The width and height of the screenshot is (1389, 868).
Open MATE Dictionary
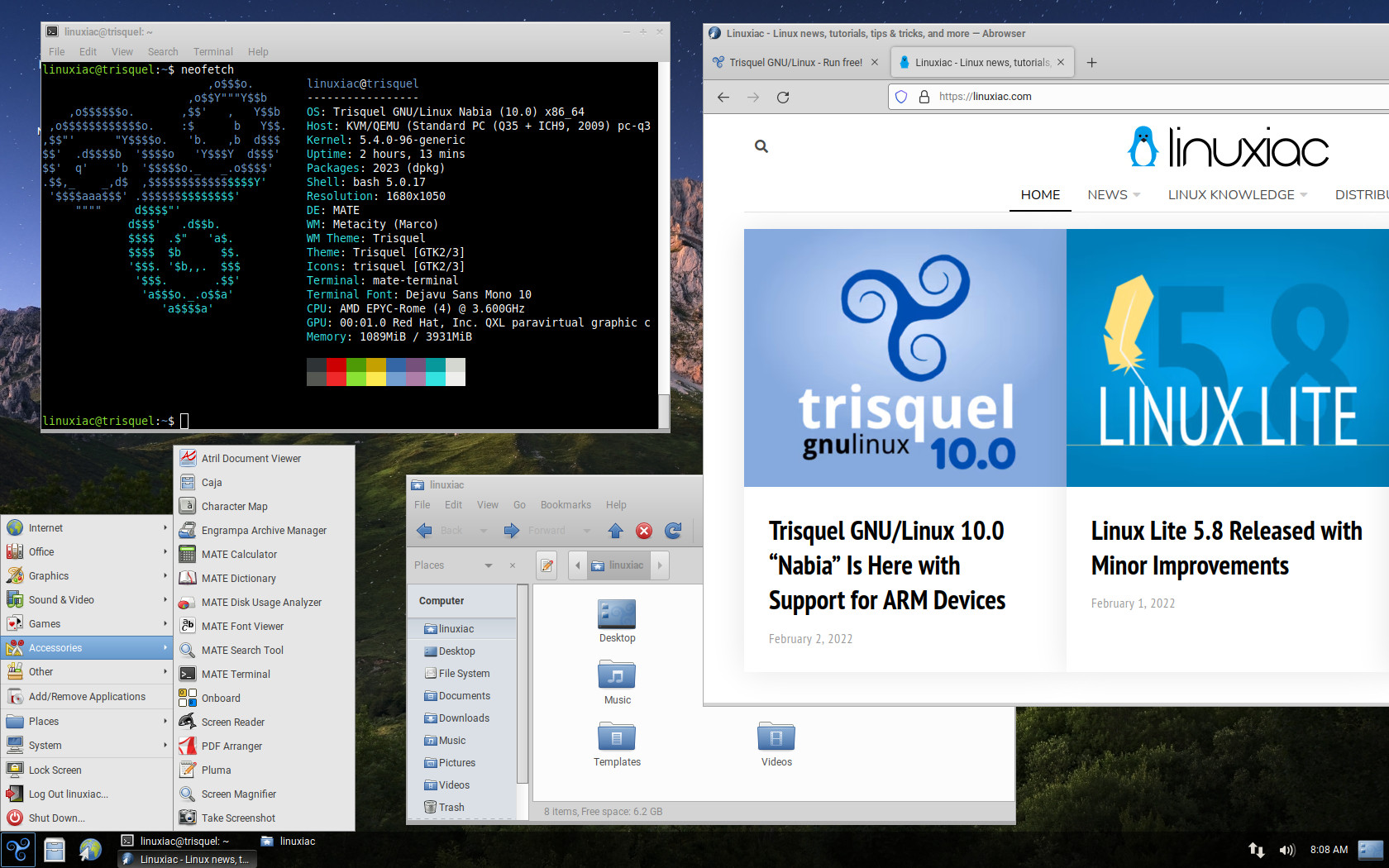[x=264, y=578]
